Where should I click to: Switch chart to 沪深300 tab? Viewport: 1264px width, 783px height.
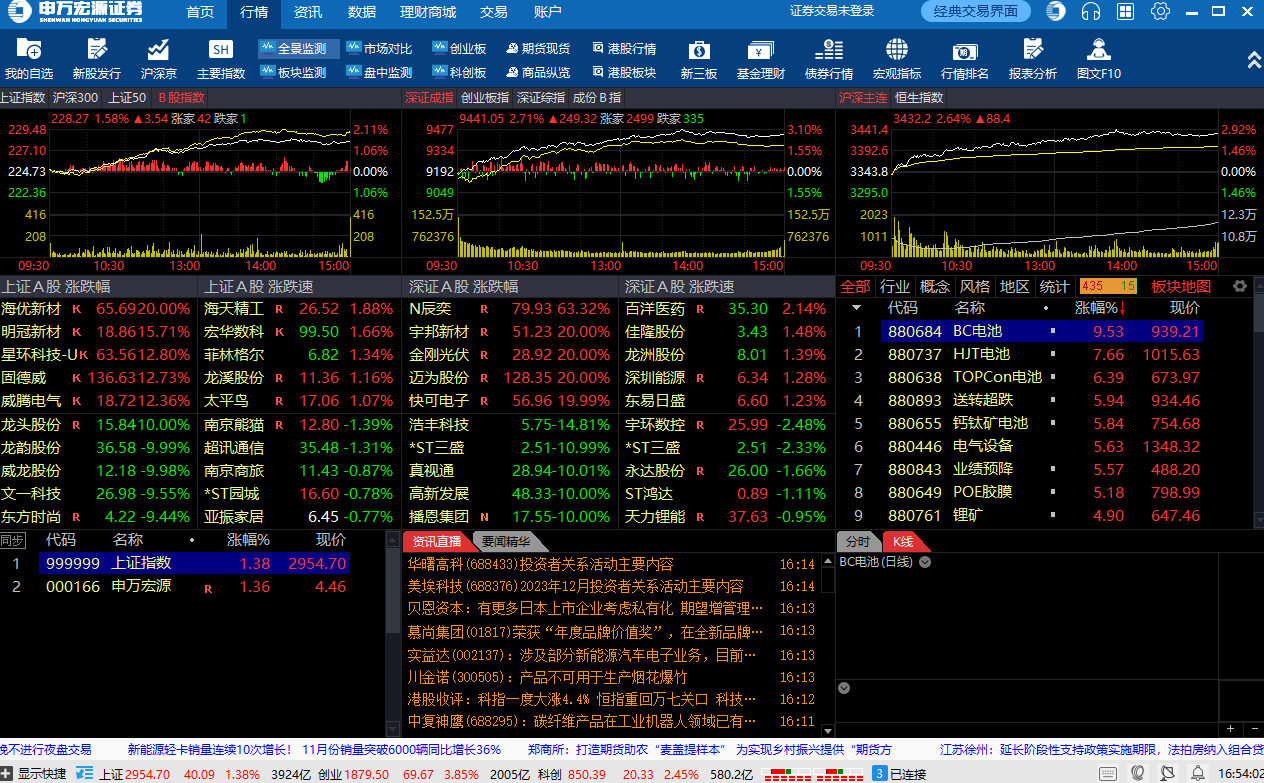[x=75, y=97]
